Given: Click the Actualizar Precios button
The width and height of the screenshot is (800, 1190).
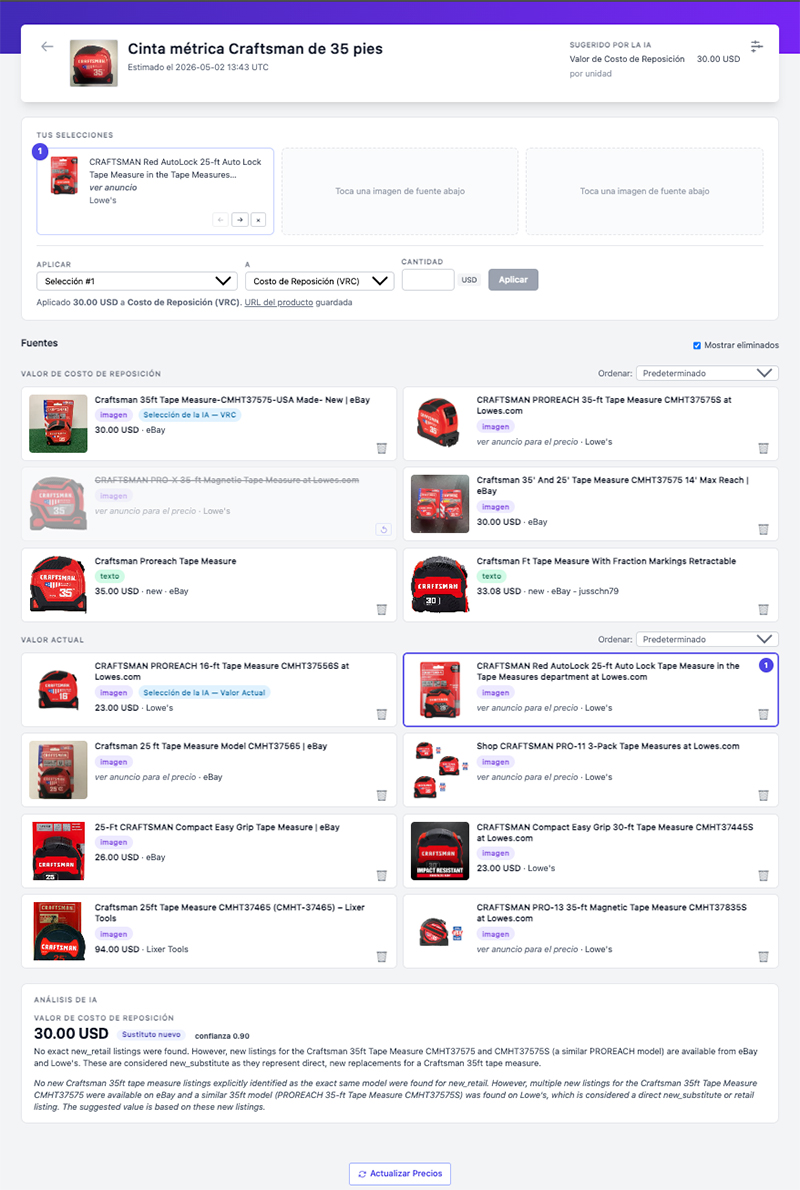Looking at the screenshot, I should click(400, 1173).
